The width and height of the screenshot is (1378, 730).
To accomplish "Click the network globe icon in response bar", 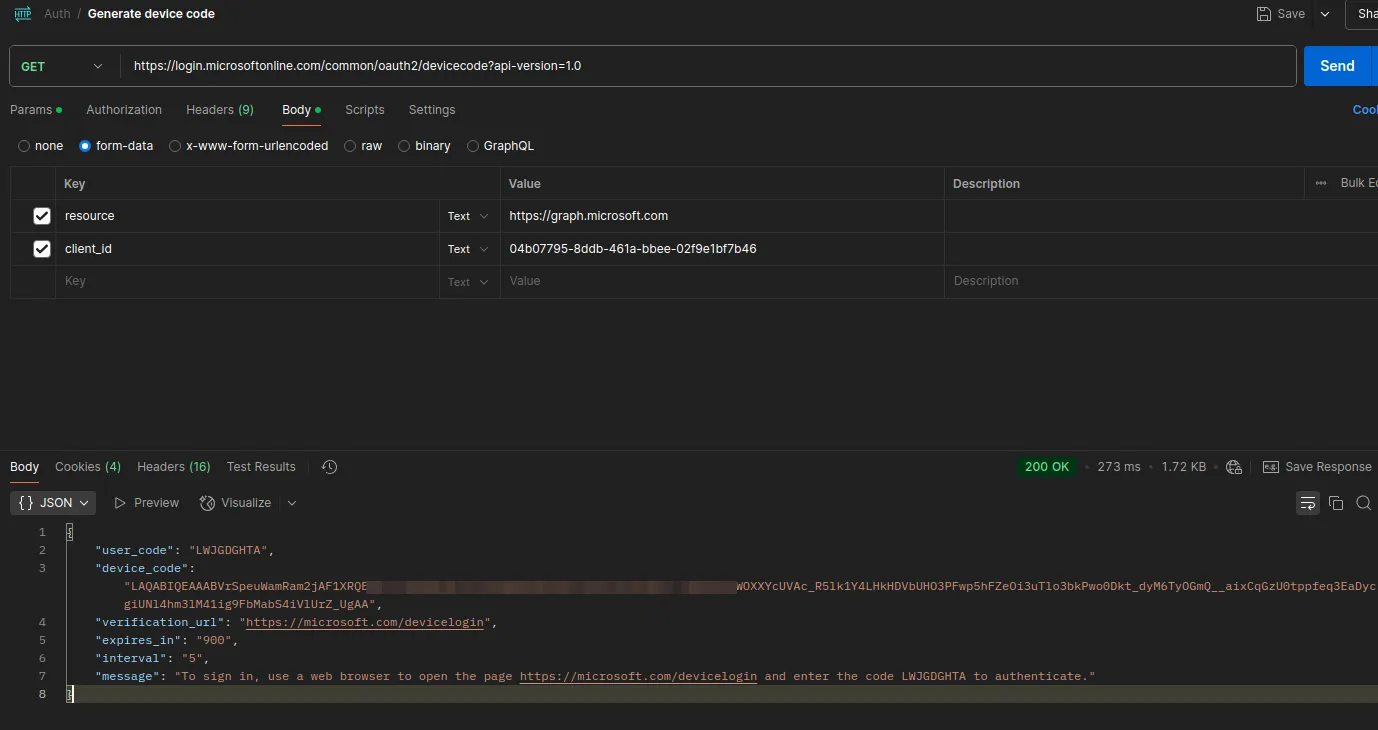I will [1234, 467].
